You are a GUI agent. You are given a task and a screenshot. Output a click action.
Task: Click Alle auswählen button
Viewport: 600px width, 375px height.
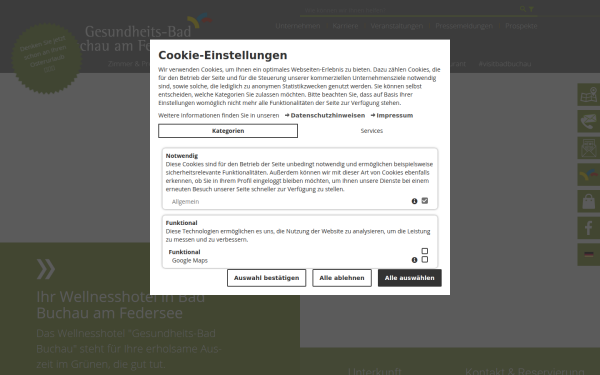click(409, 278)
